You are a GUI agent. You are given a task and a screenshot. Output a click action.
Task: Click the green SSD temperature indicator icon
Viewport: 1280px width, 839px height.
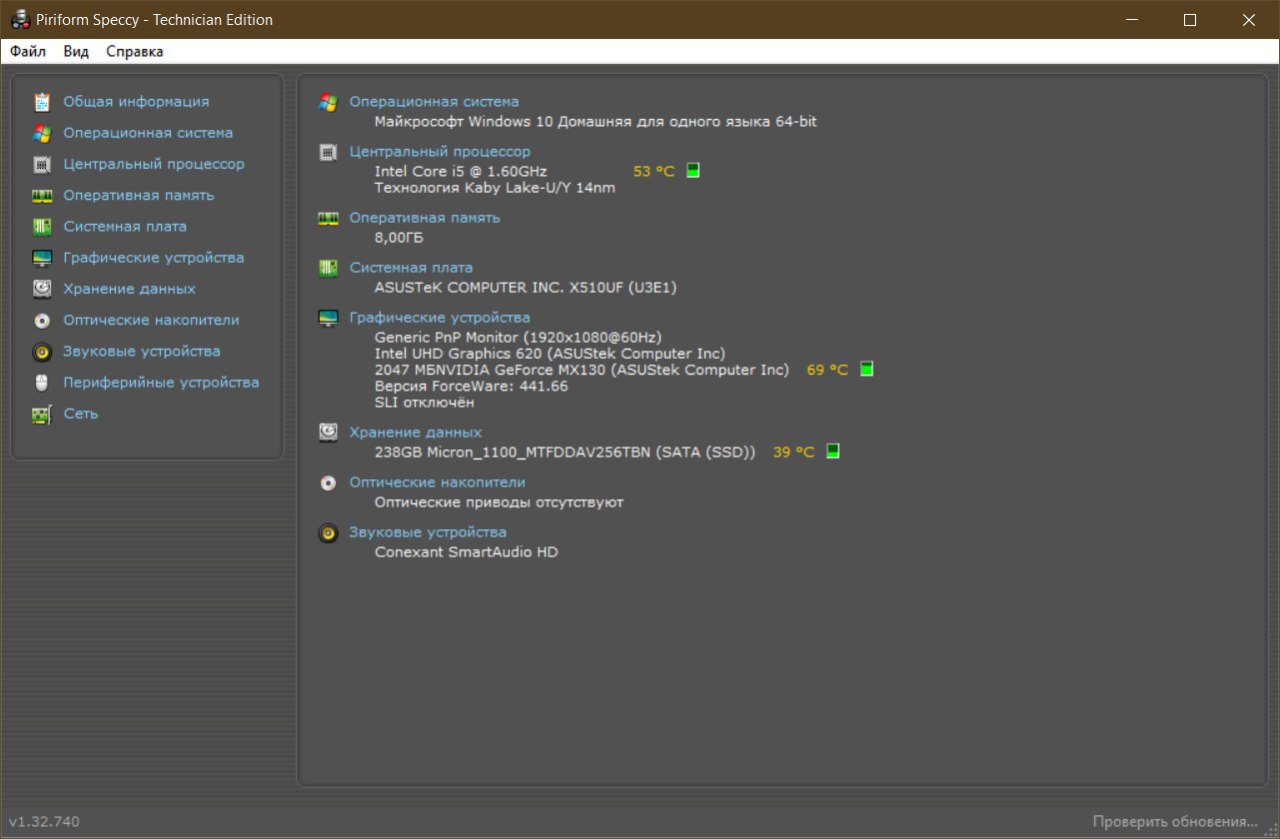coord(832,451)
